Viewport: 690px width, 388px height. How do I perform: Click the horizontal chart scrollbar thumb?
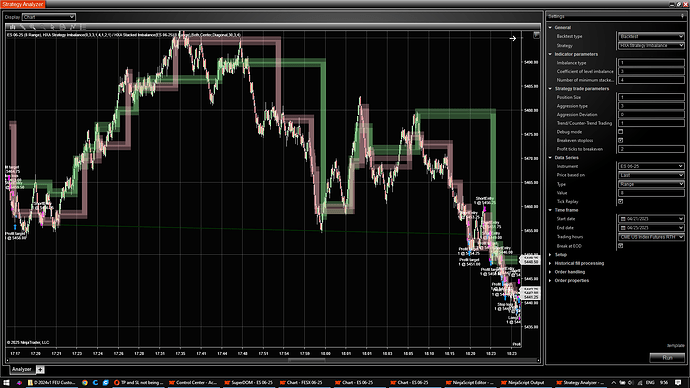(x=307, y=360)
